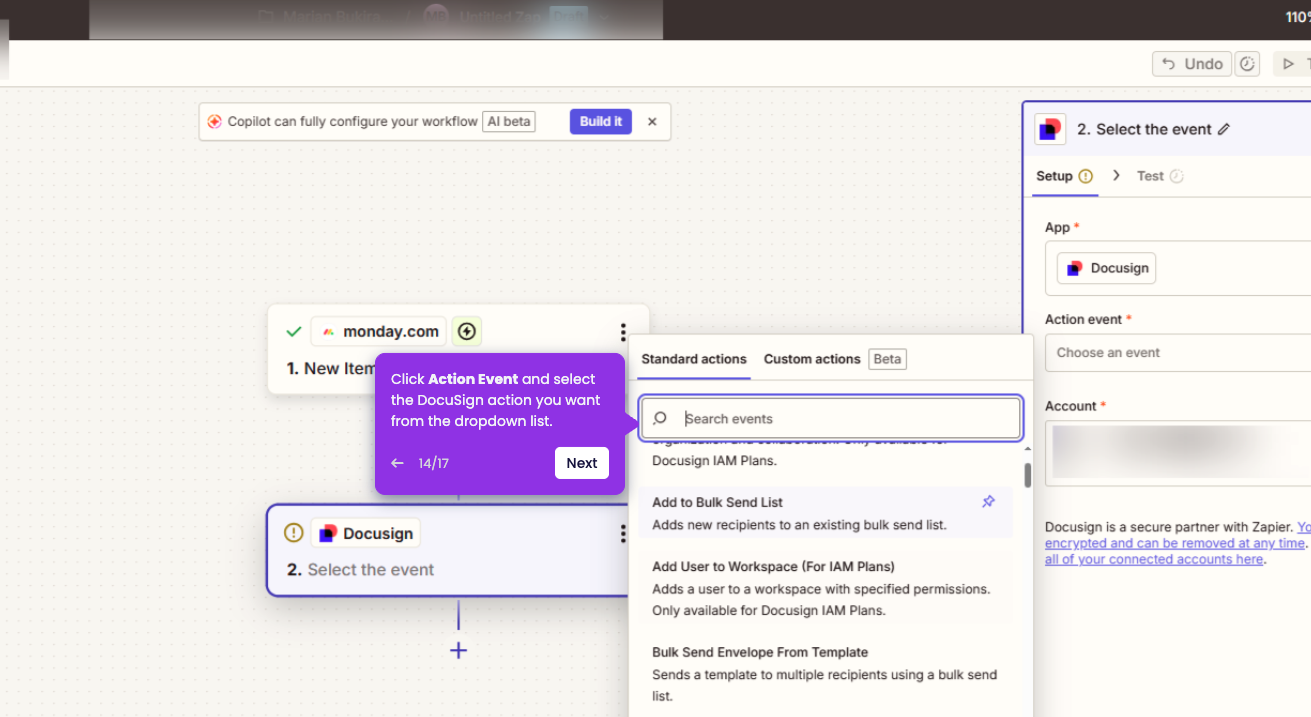
Task: Open the Docusign step three-dot menu
Action: pyautogui.click(x=623, y=533)
